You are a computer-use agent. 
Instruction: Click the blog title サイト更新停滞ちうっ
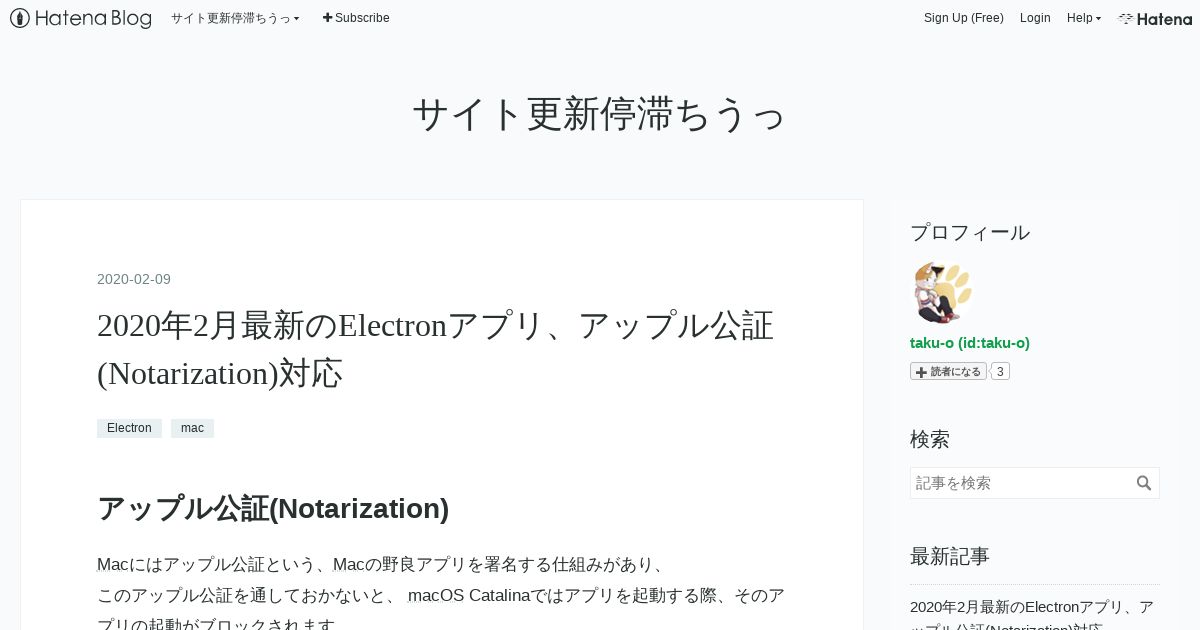[x=599, y=114]
